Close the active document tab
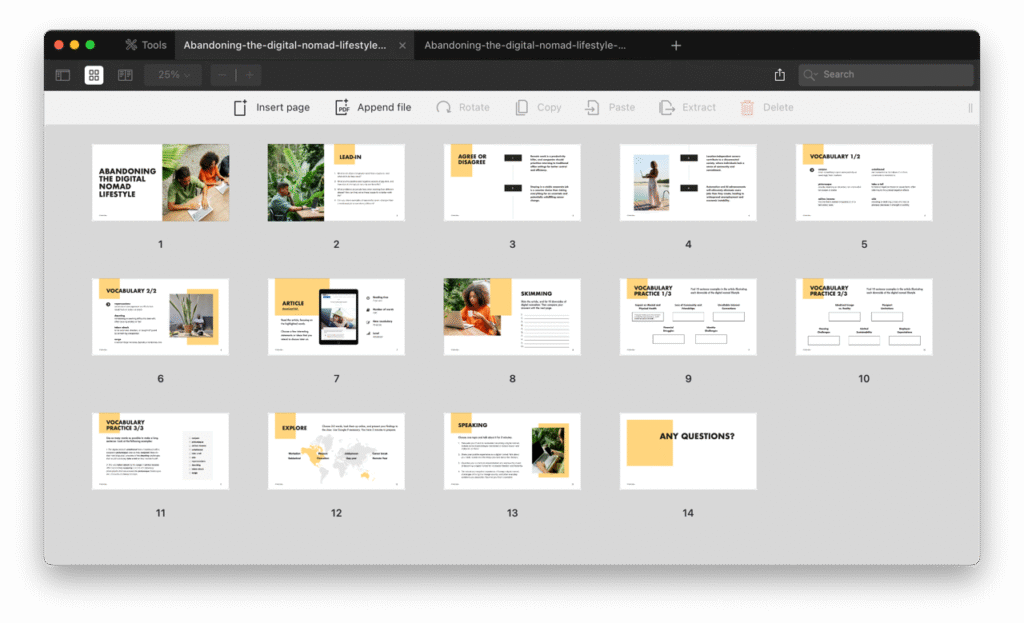 point(403,46)
